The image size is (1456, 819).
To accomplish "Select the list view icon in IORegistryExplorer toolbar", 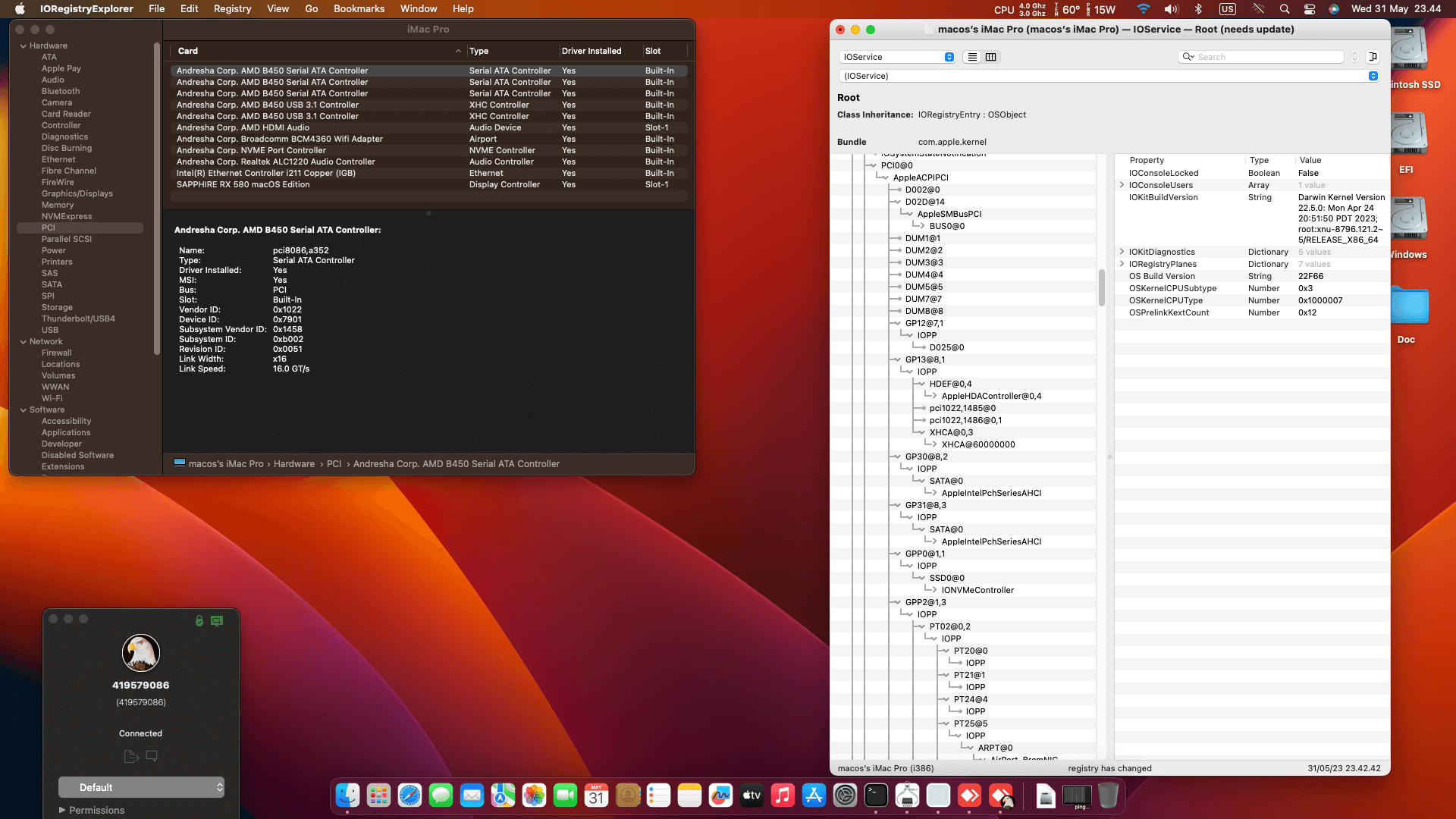I will click(x=972, y=56).
